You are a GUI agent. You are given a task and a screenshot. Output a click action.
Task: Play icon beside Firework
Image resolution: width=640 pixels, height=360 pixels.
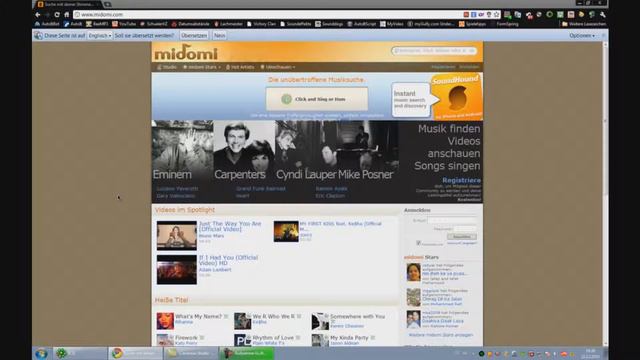[202, 338]
